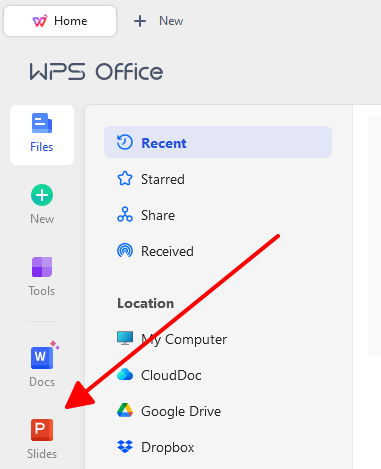Switch to the Home tab
This screenshot has height=469, width=381.
pos(60,21)
